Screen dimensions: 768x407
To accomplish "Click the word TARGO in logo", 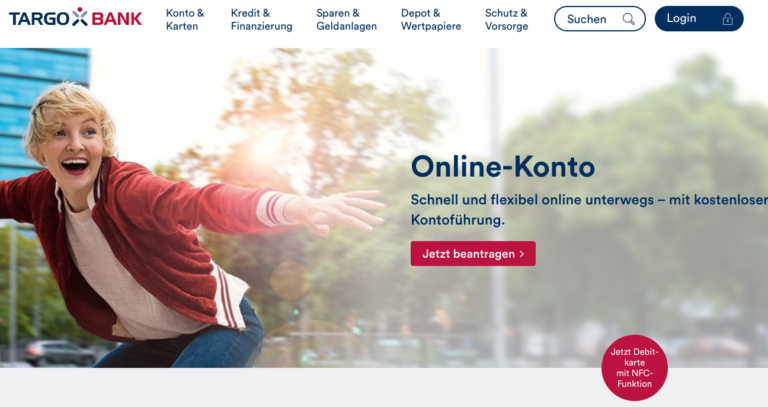I will pyautogui.click(x=40, y=19).
